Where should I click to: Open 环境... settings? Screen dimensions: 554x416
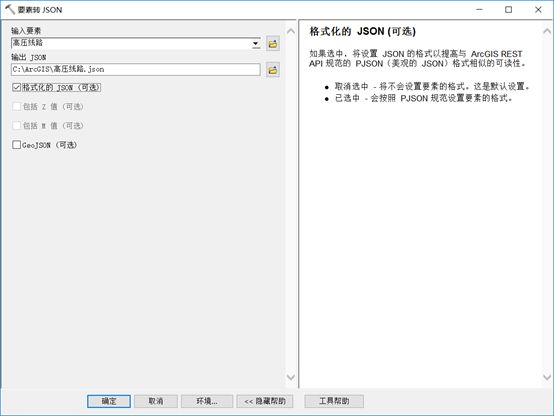(207, 401)
